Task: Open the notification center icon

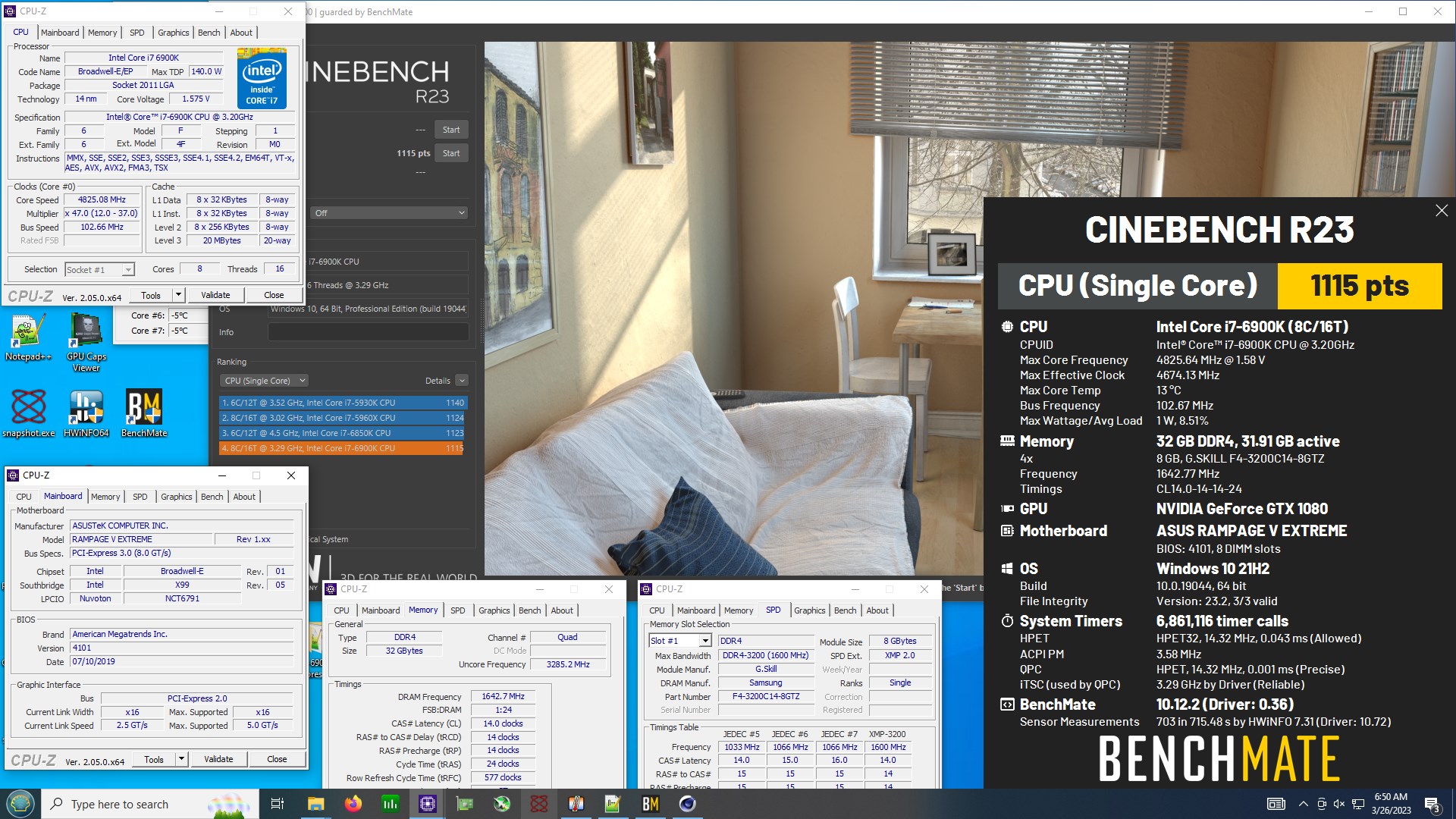Action: [x=1432, y=804]
